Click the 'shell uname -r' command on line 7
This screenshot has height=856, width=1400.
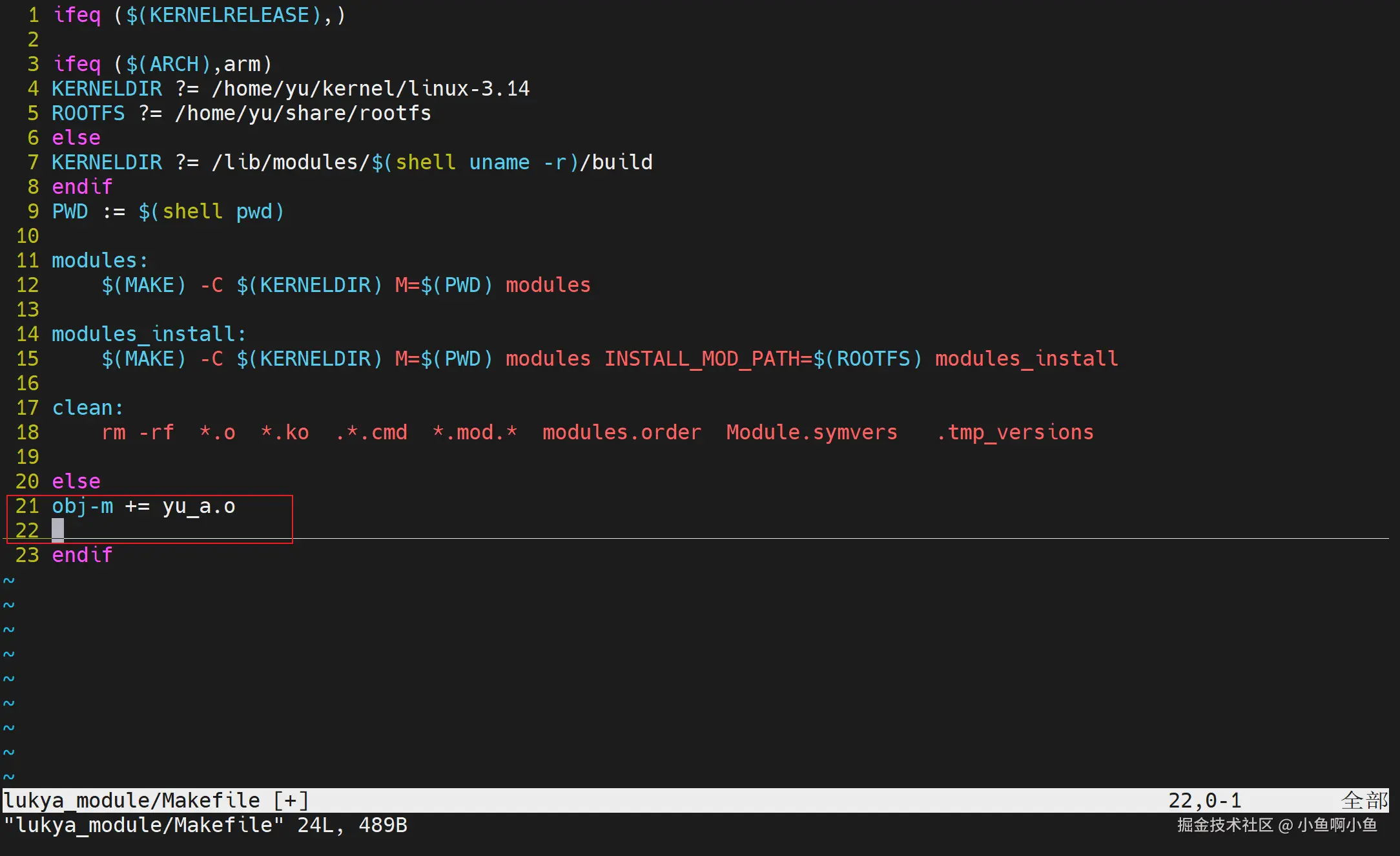[x=481, y=162]
